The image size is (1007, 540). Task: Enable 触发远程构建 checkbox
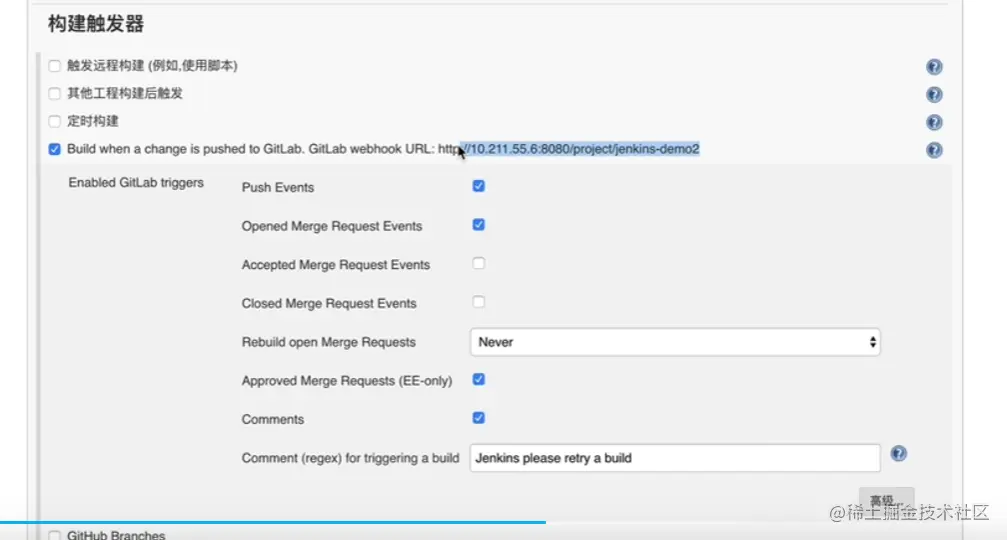point(55,66)
